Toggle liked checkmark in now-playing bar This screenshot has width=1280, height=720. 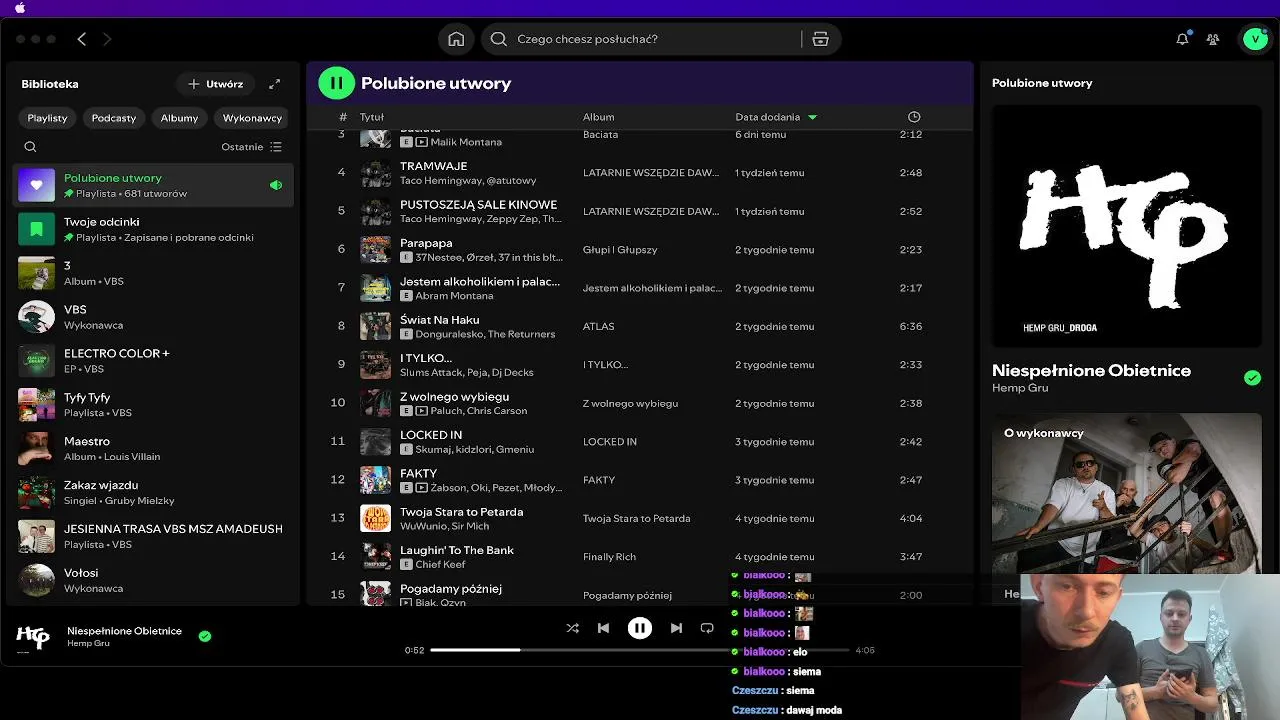coord(205,636)
